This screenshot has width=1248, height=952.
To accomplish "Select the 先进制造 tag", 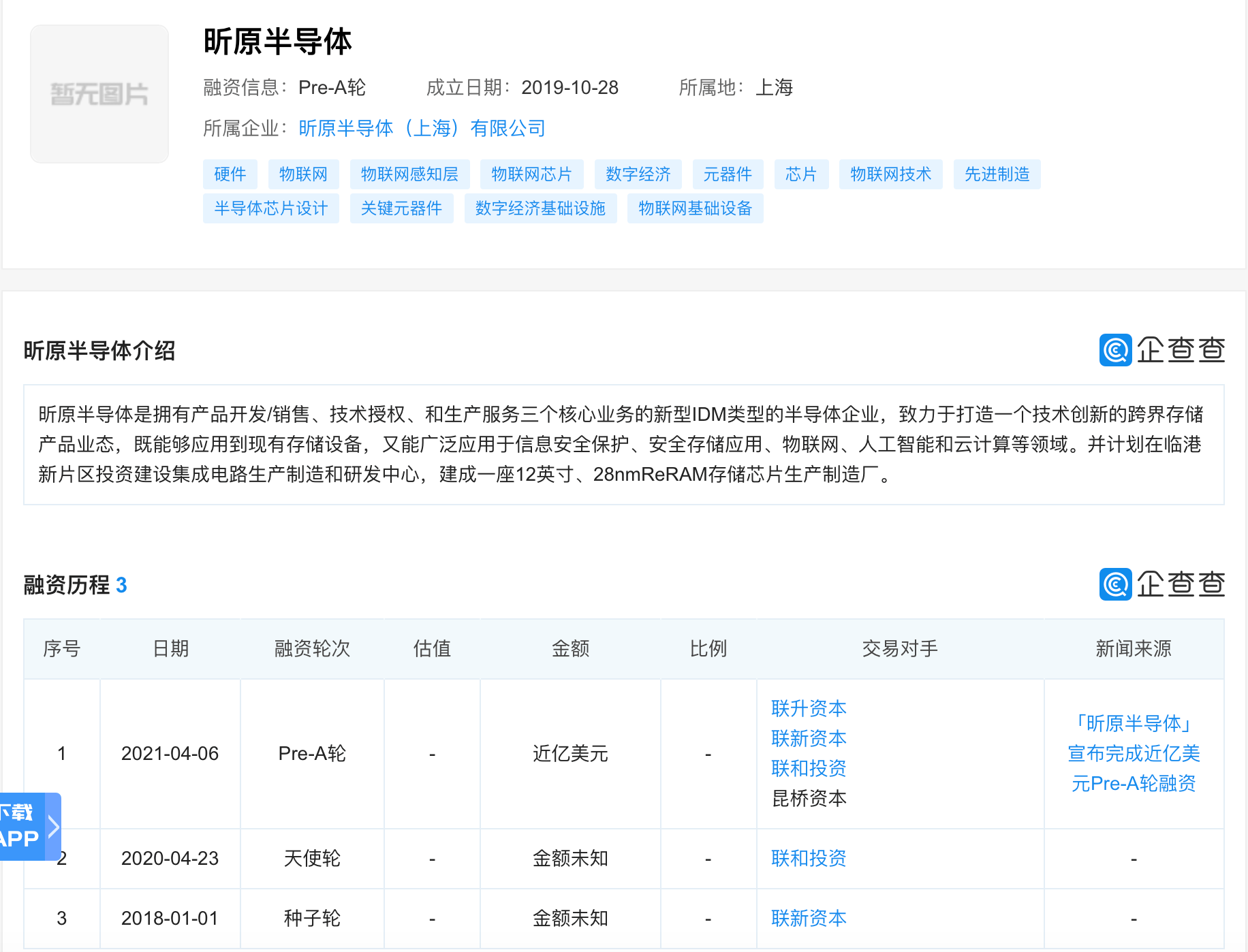I will click(997, 174).
